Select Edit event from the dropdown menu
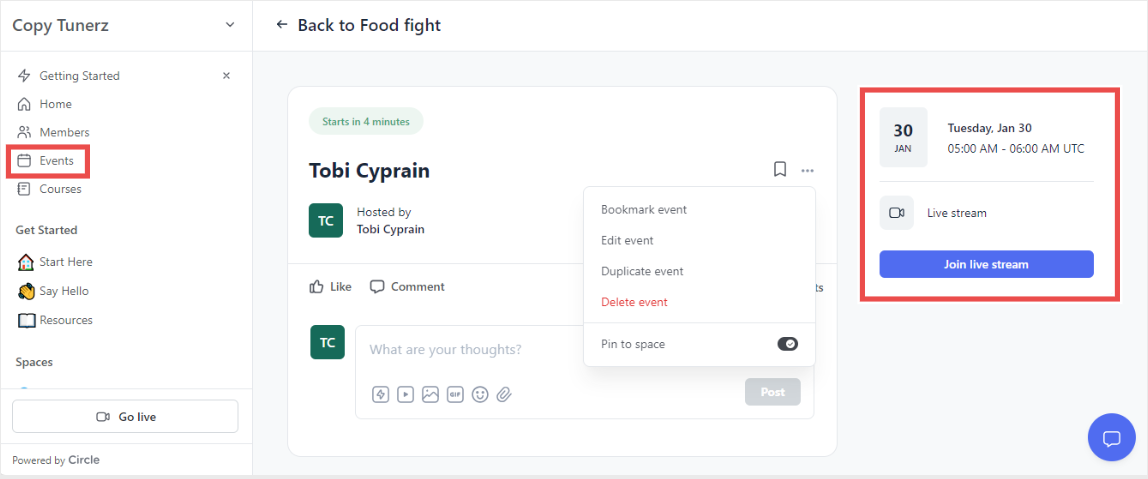Image resolution: width=1148 pixels, height=479 pixels. click(x=627, y=240)
